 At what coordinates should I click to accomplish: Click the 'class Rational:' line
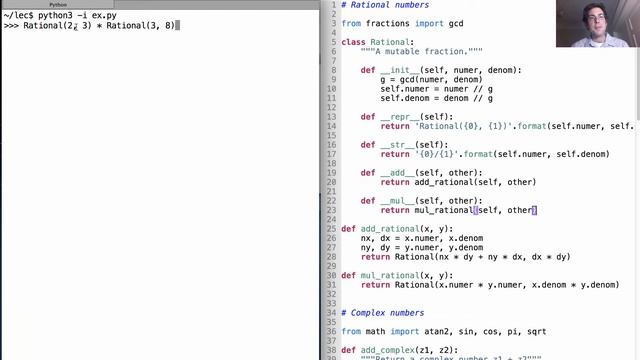point(377,42)
